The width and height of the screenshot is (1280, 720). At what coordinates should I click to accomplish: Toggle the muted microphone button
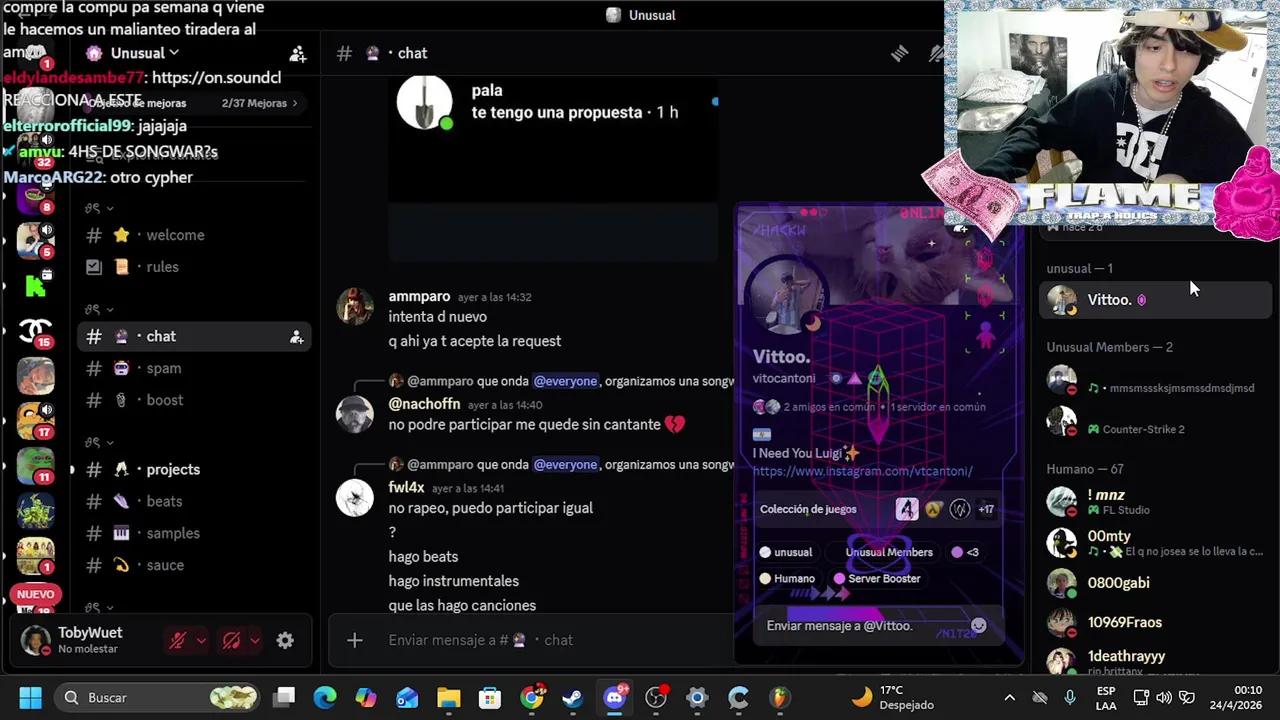click(x=178, y=640)
